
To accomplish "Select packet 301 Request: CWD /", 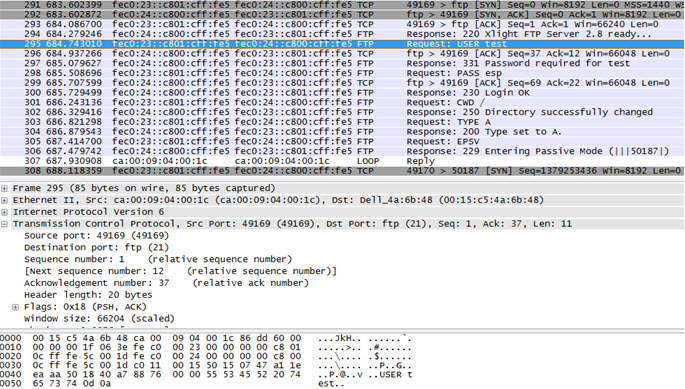I will coord(342,102).
